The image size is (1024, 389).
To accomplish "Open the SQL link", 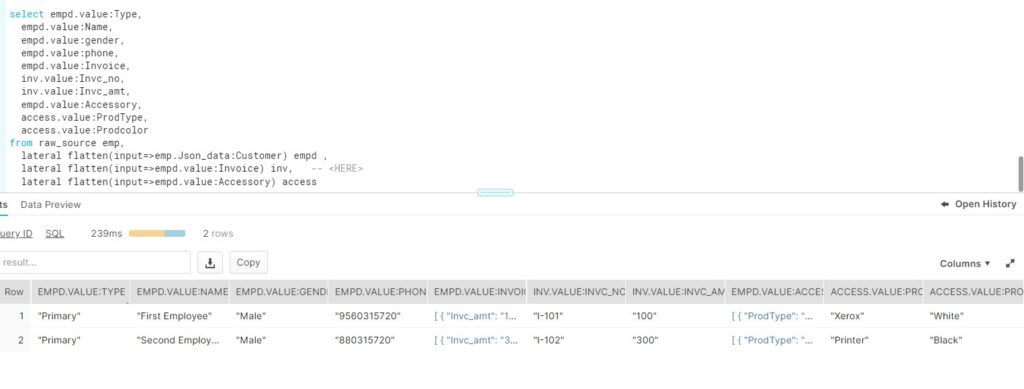I will point(55,233).
